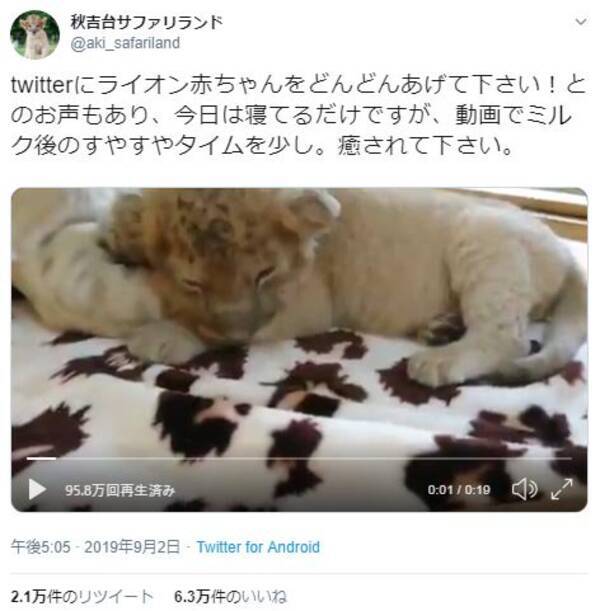The height and width of the screenshot is (611, 600).
Task: Open the tweet options chevron menu
Action: tap(581, 22)
